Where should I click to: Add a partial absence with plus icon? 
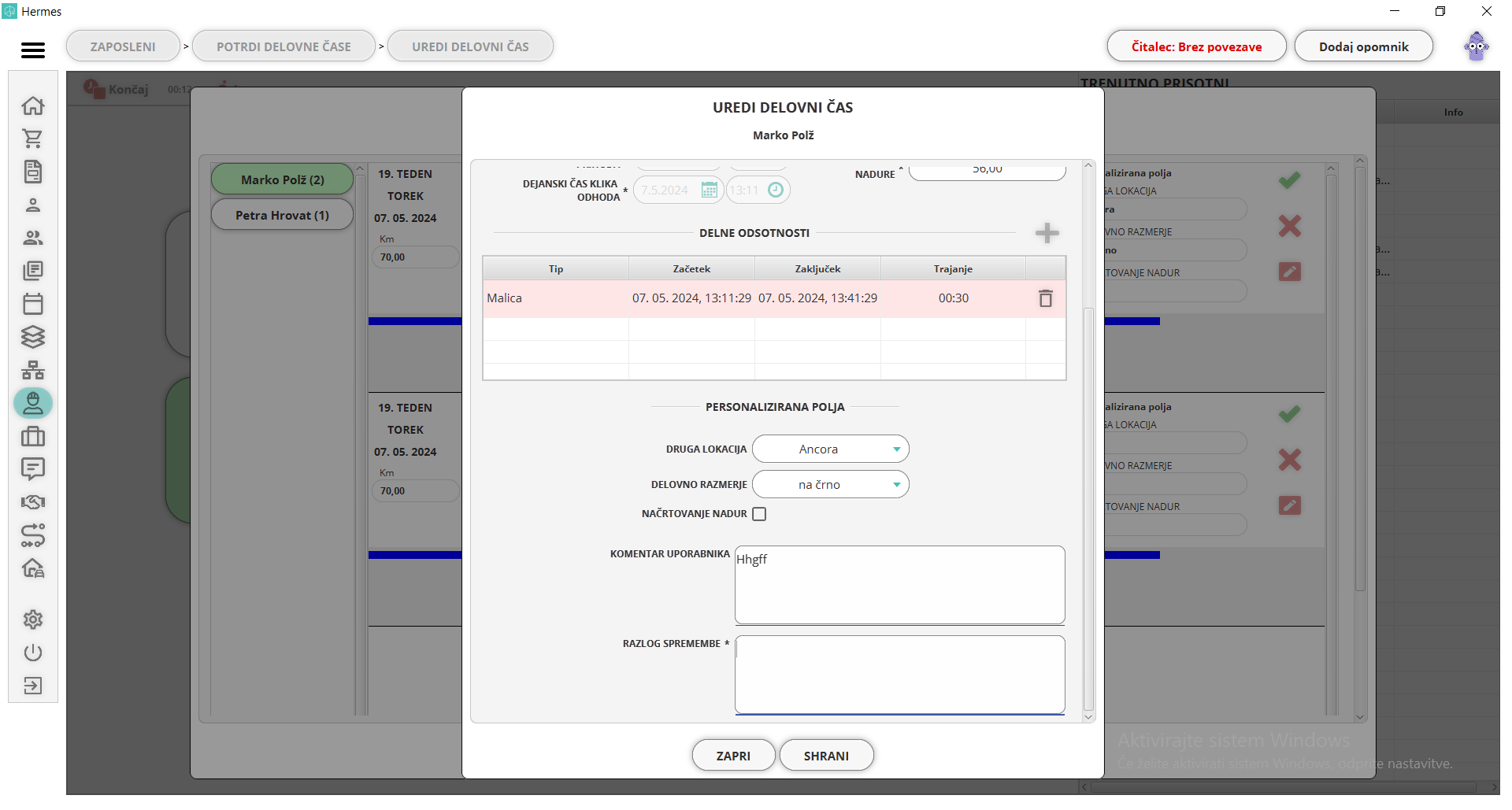pyautogui.click(x=1047, y=233)
